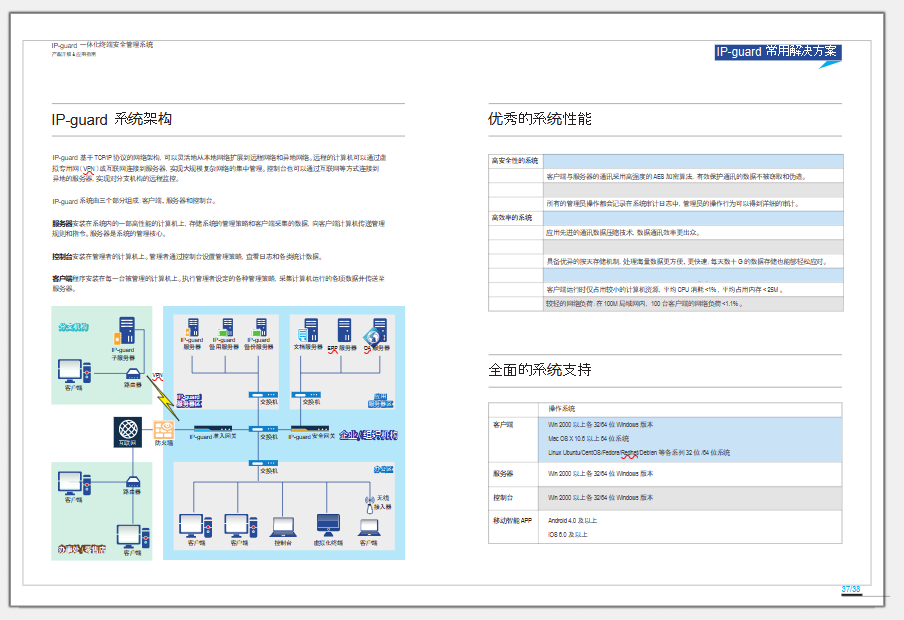
Task: Click the "分支机构" zone label
Action: 73,328
